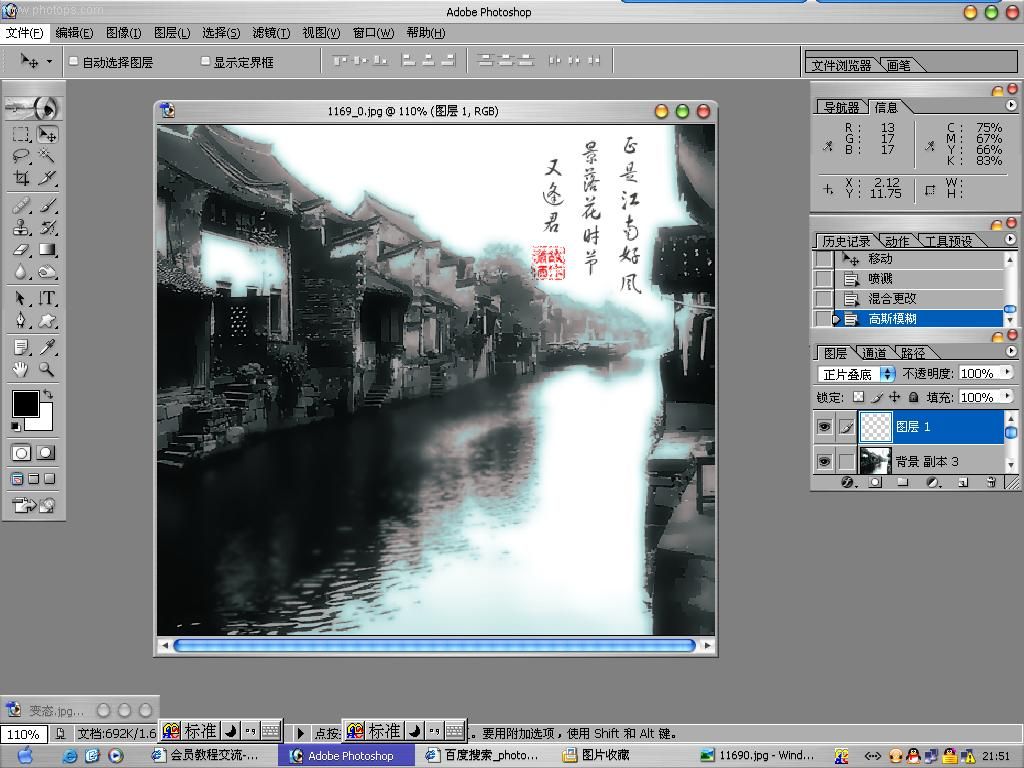Select the Eraser tool
The height and width of the screenshot is (768, 1024).
tap(21, 249)
